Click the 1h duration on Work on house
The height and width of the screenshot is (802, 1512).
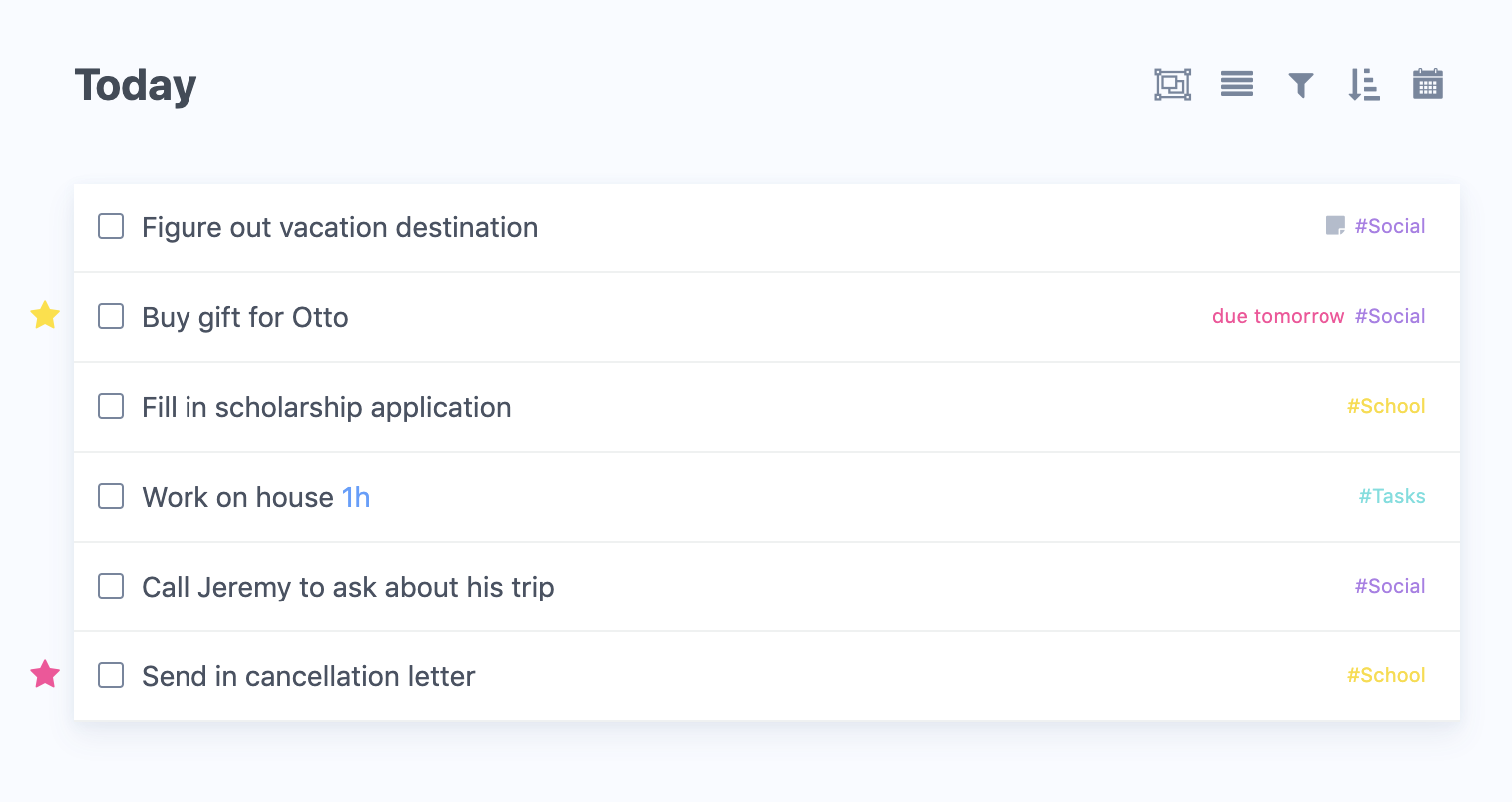click(x=356, y=497)
